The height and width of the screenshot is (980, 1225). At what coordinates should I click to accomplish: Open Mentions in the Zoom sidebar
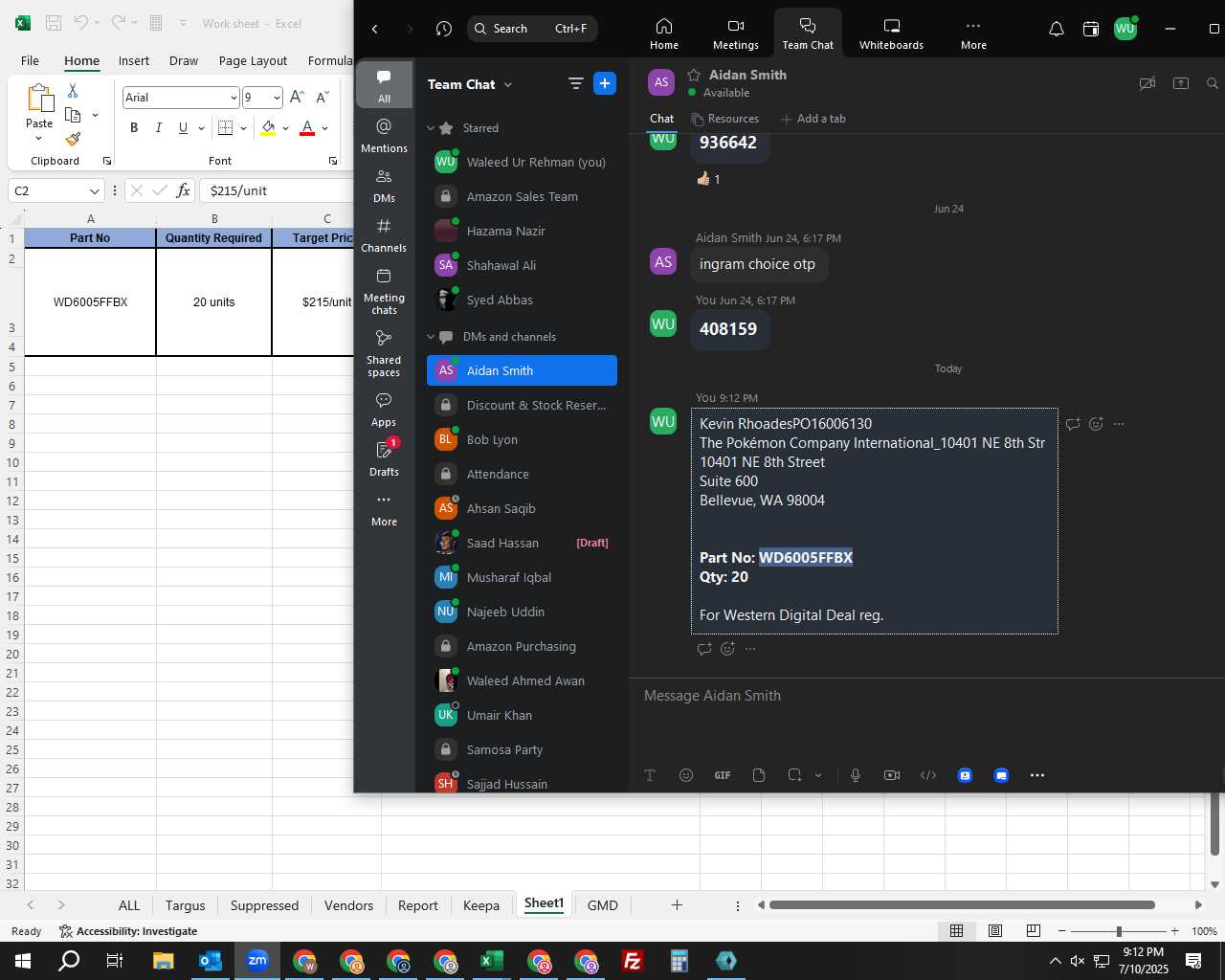(384, 135)
